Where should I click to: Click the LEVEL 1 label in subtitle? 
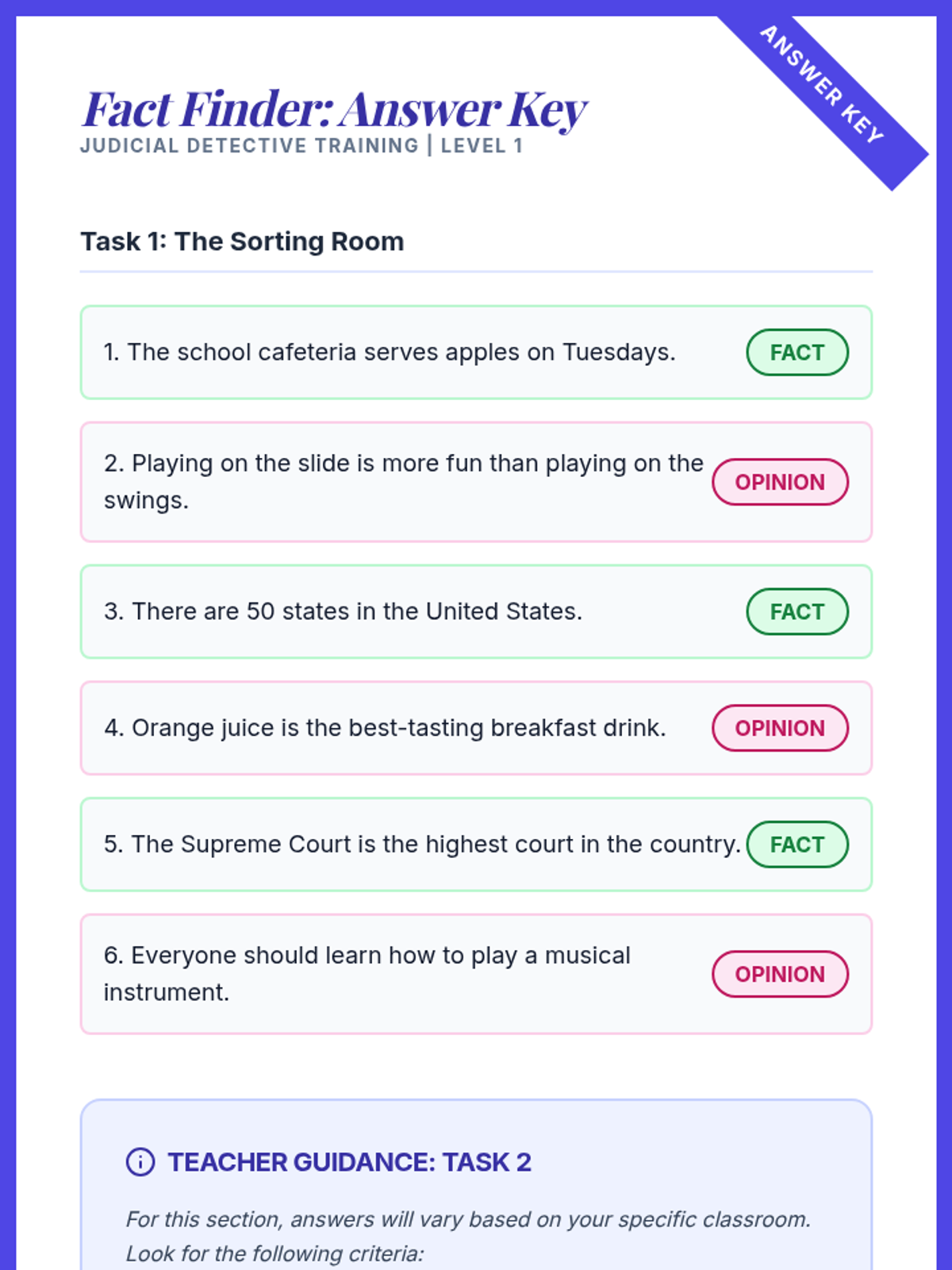[482, 146]
